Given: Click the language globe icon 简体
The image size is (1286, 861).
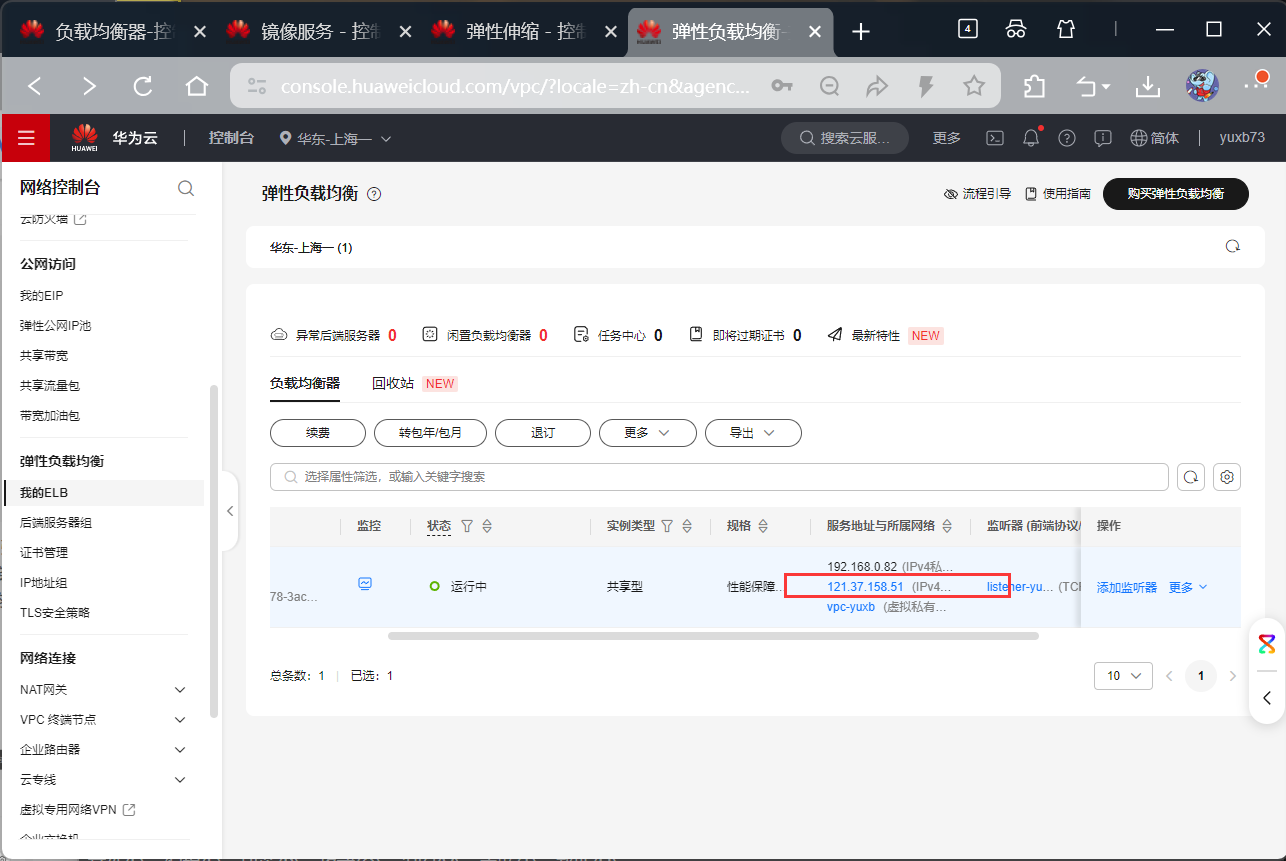Looking at the screenshot, I should pos(1154,138).
